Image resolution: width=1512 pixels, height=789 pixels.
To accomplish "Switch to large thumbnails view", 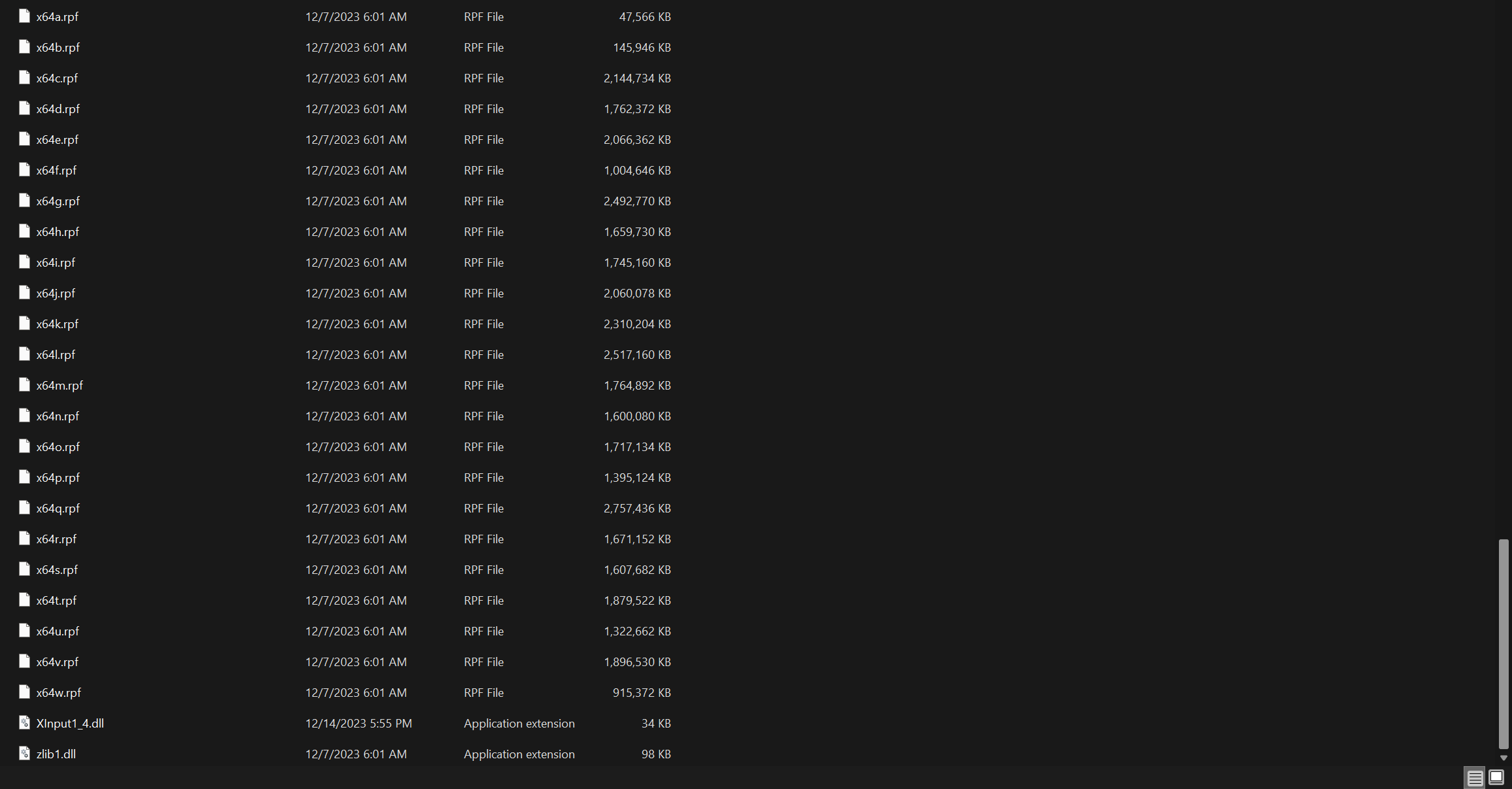I will coord(1496,777).
